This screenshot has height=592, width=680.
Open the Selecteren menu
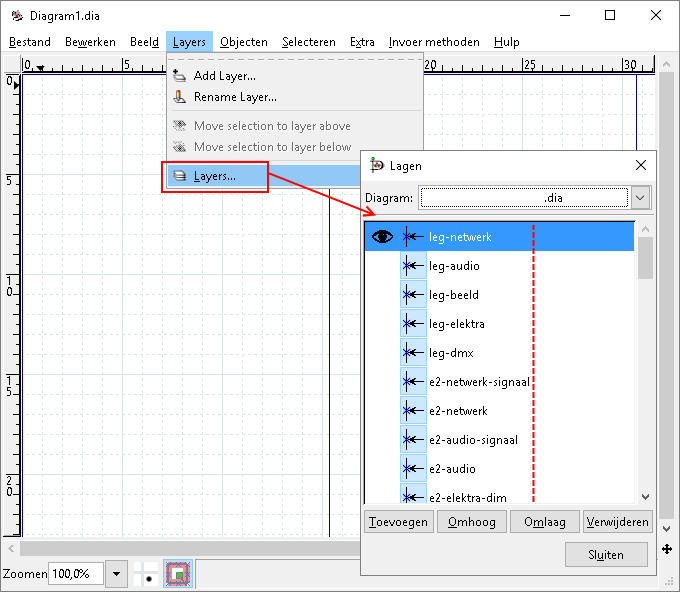pos(309,42)
